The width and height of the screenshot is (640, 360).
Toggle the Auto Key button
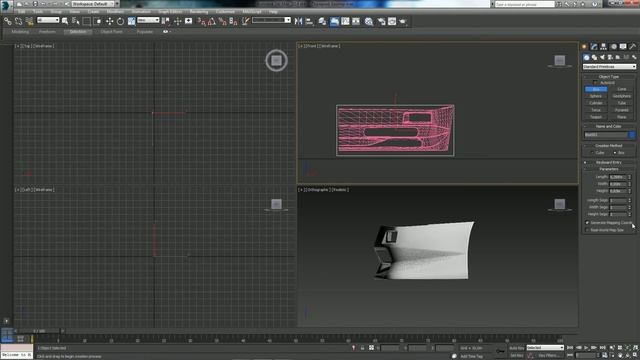pos(516,348)
